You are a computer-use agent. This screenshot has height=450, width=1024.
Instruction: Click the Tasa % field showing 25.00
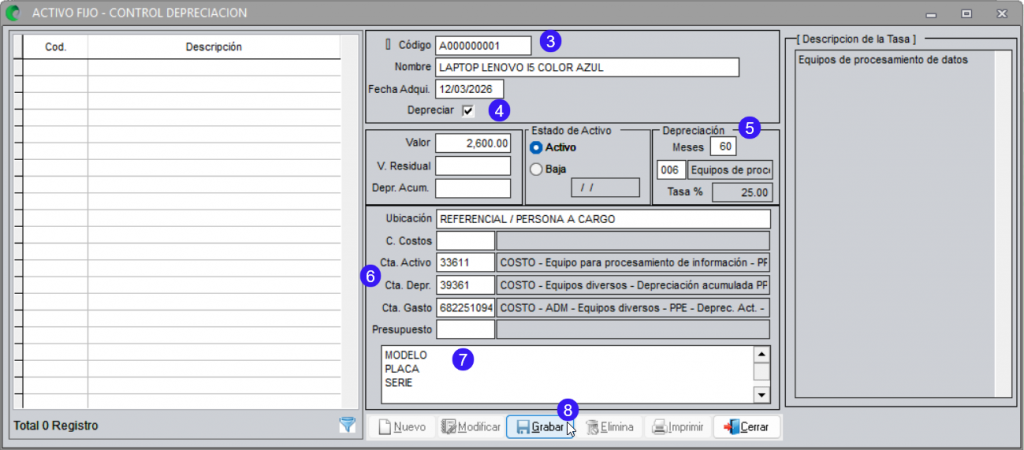pyautogui.click(x=742, y=193)
